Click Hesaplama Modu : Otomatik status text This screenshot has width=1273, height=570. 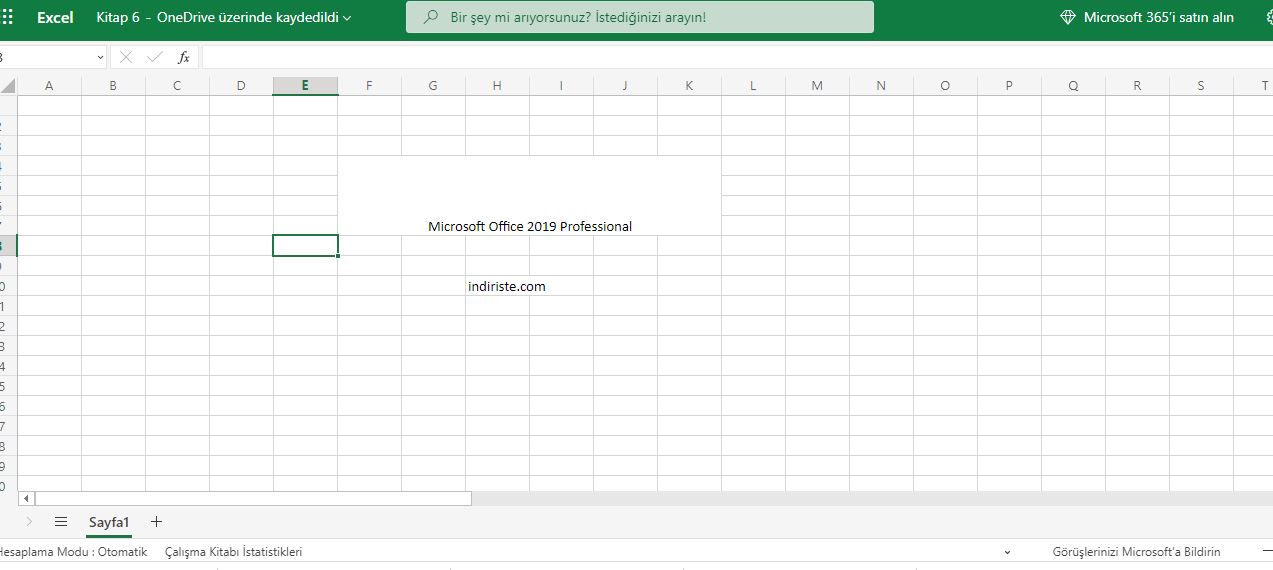tap(72, 552)
